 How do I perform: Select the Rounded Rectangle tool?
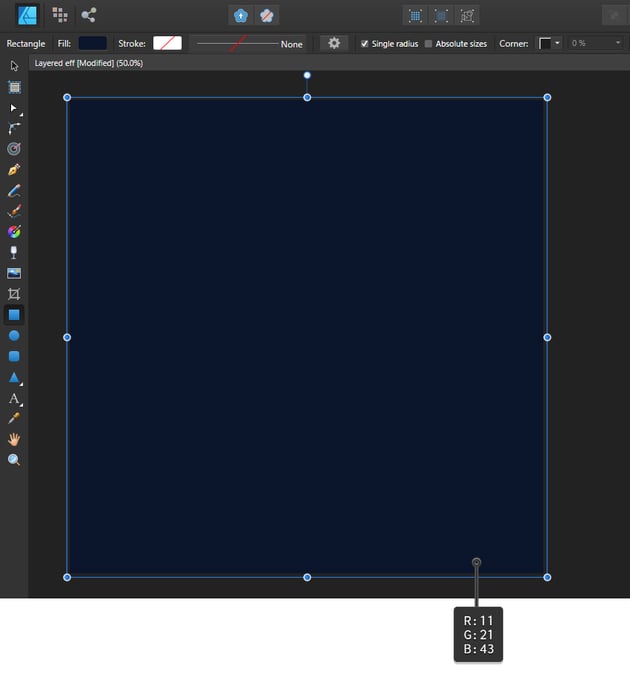[x=14, y=356]
